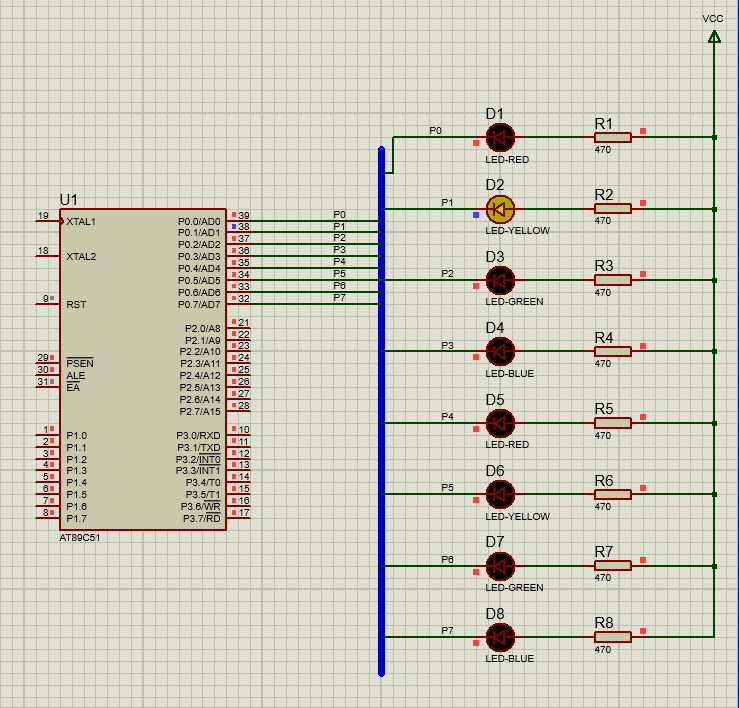Click the P0 wire label near D1
Image resolution: width=739 pixels, height=708 pixels.
(435, 131)
